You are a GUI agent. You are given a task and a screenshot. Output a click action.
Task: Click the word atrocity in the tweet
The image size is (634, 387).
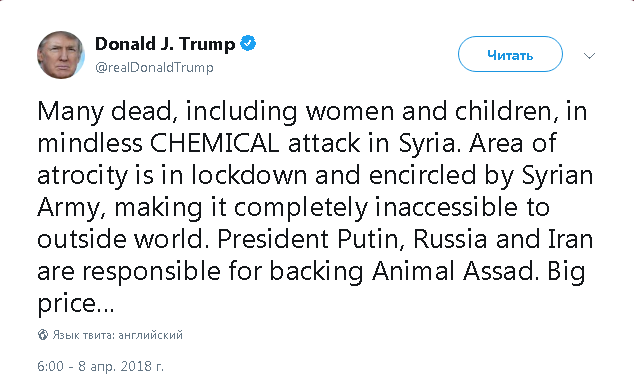(x=82, y=176)
